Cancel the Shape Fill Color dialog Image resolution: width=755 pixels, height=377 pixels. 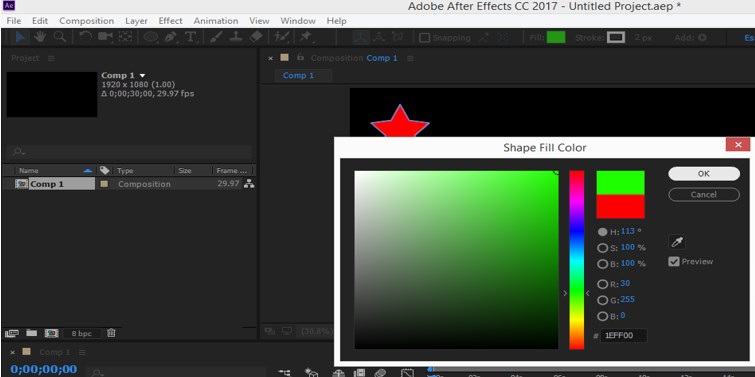coord(703,195)
